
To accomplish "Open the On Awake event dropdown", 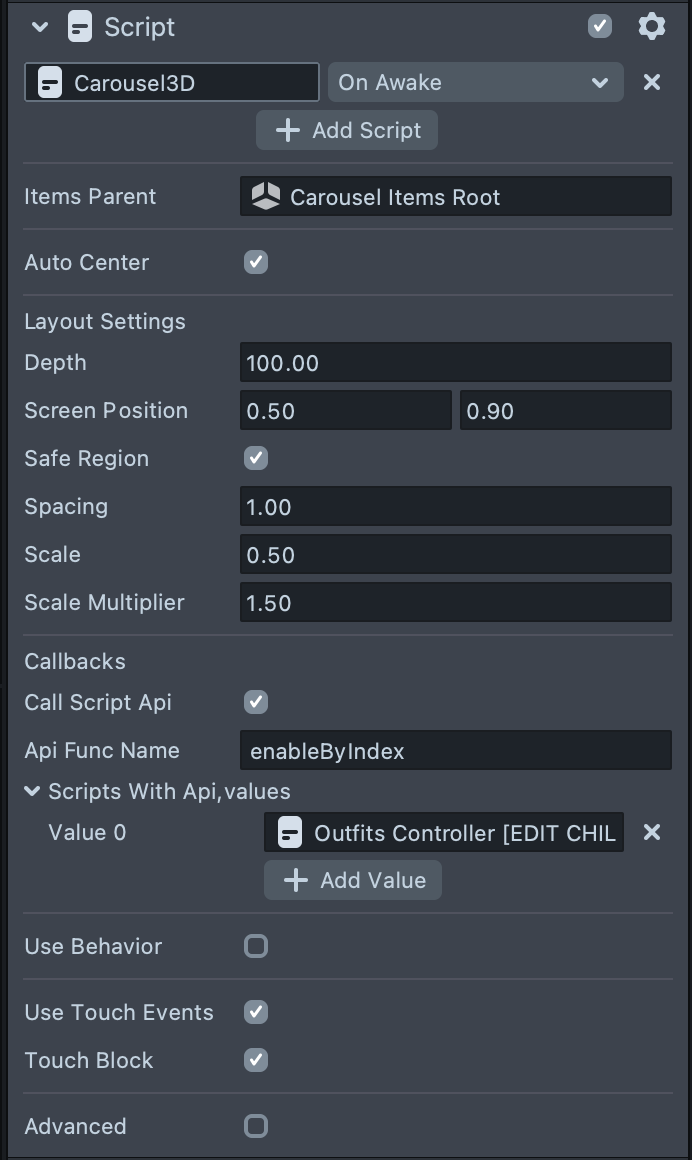I will 475,83.
